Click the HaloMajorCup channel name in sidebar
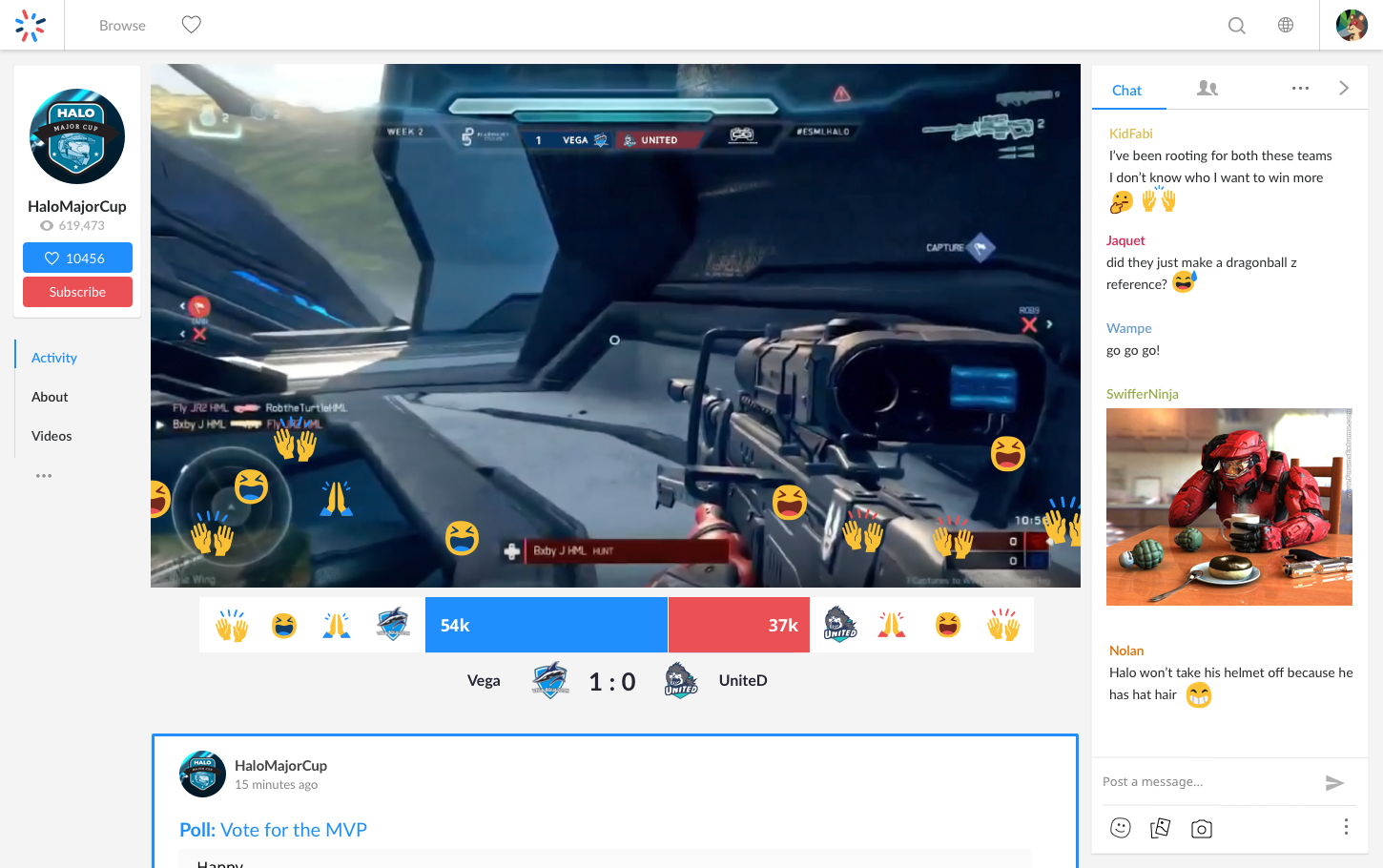Image resolution: width=1383 pixels, height=868 pixels. coord(77,206)
